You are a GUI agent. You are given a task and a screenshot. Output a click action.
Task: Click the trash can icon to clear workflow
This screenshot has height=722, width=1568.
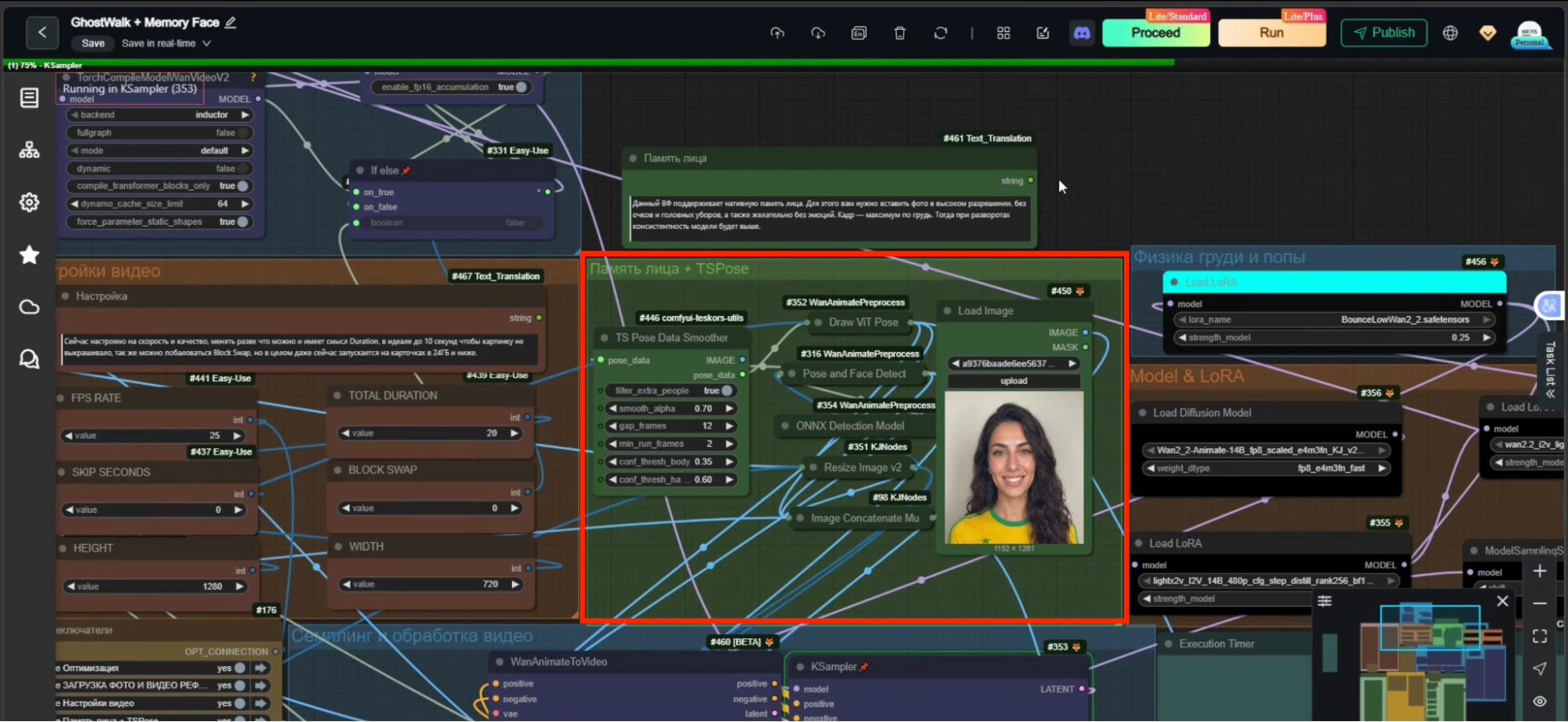[900, 33]
